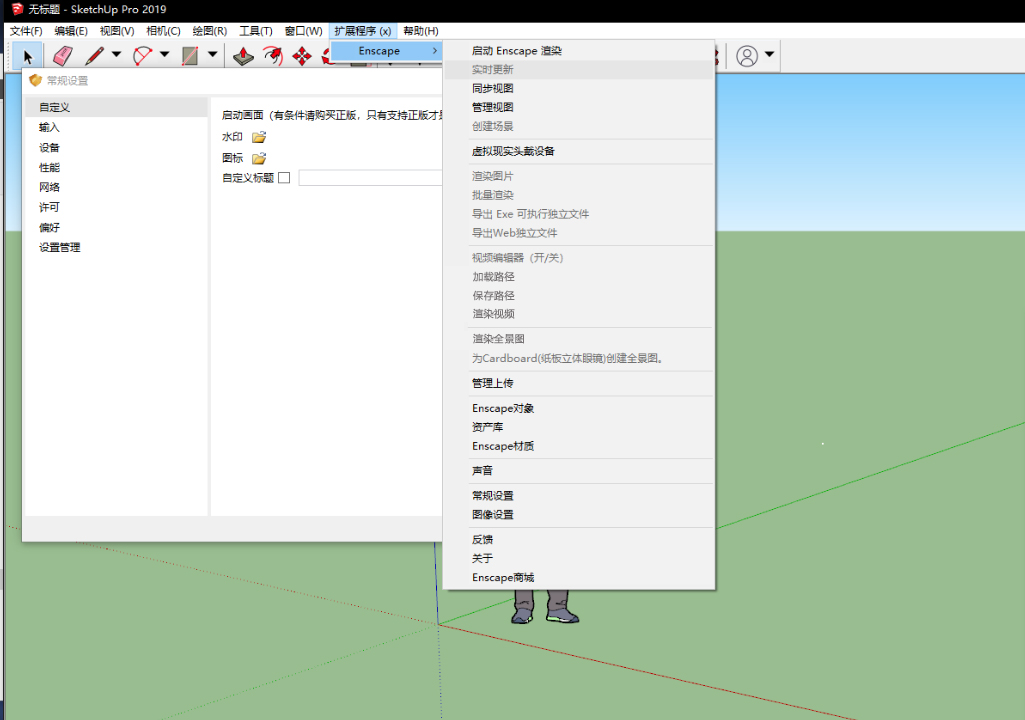The image size is (1025, 720).
Task: Expand the Line tool dropdown arrow
Action: pos(116,55)
